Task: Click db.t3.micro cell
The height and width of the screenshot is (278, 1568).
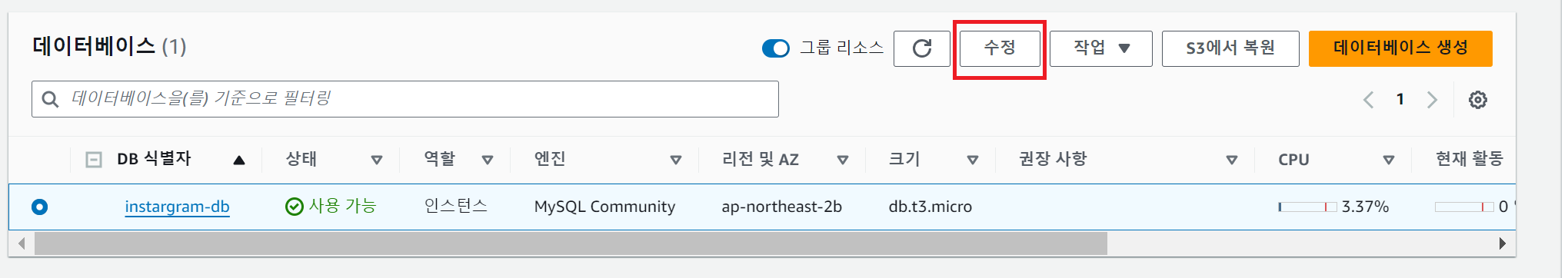Action: [930, 207]
